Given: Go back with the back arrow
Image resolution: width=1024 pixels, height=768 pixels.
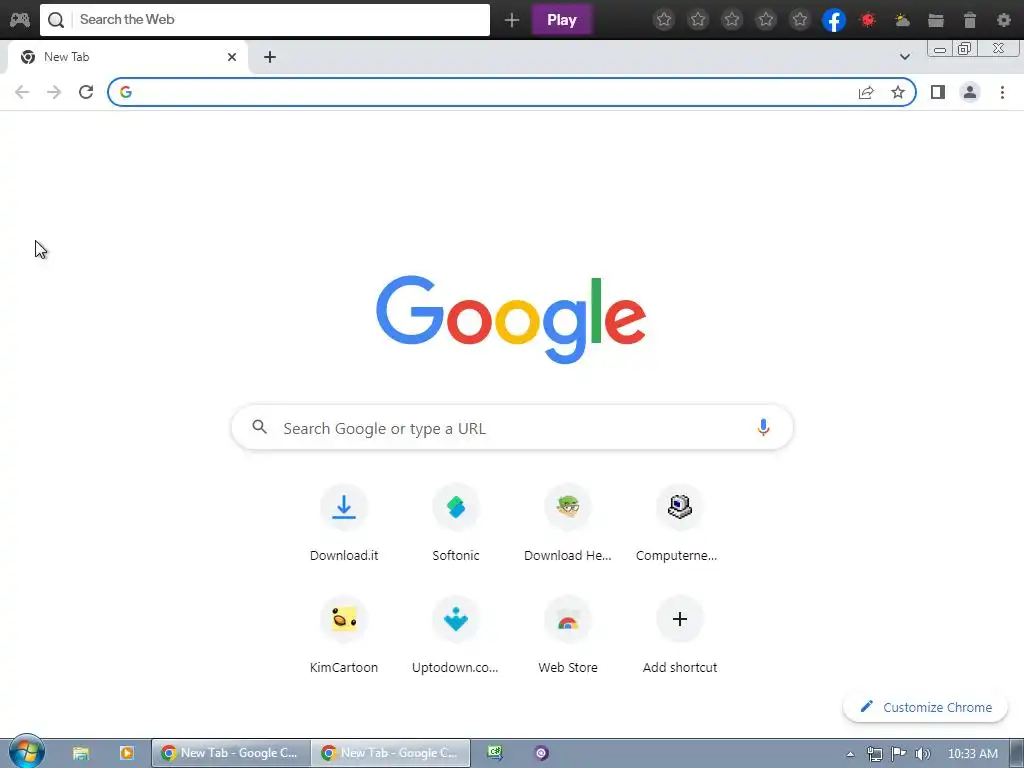Looking at the screenshot, I should click(x=22, y=92).
